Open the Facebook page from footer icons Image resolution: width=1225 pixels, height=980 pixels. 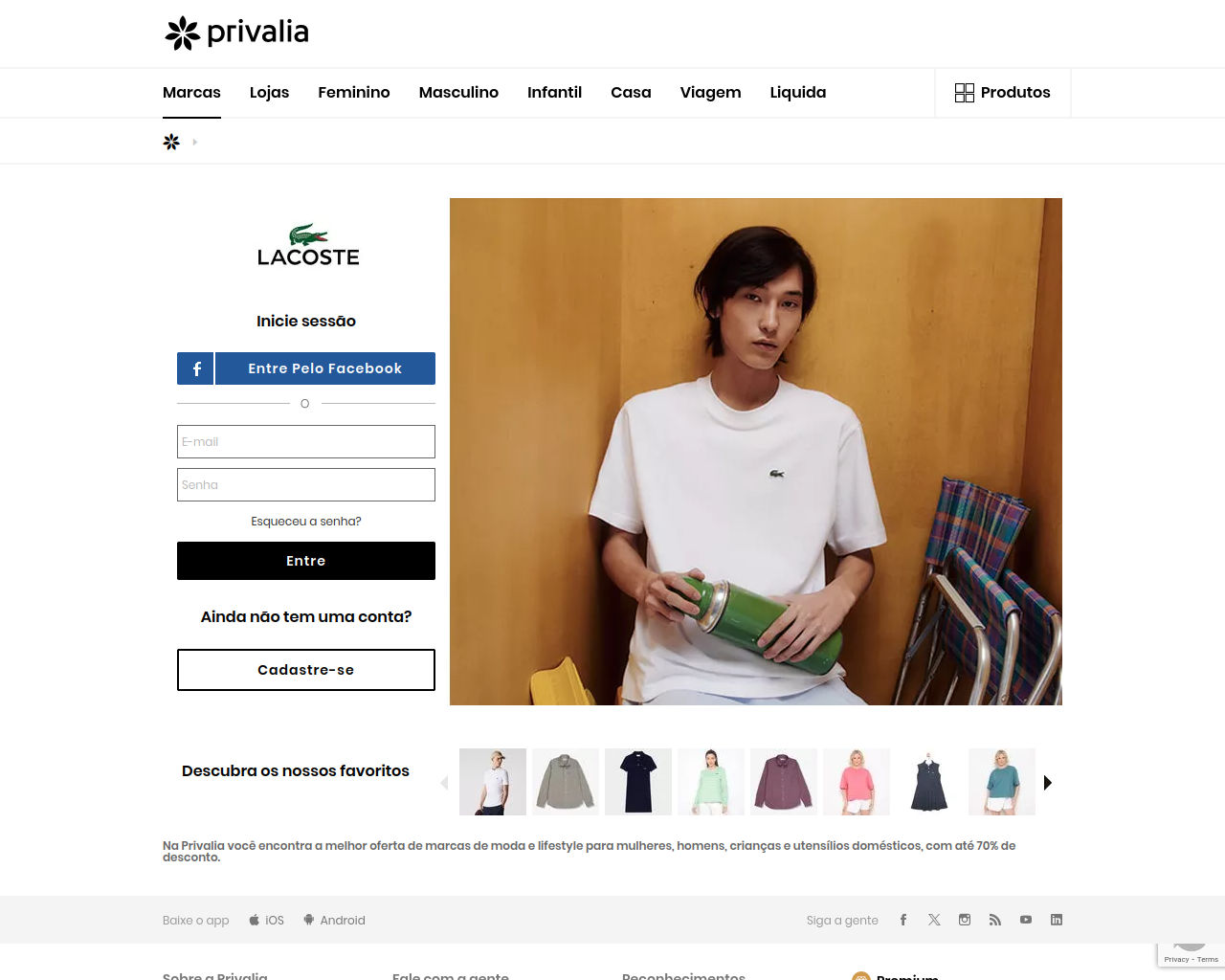tap(902, 920)
